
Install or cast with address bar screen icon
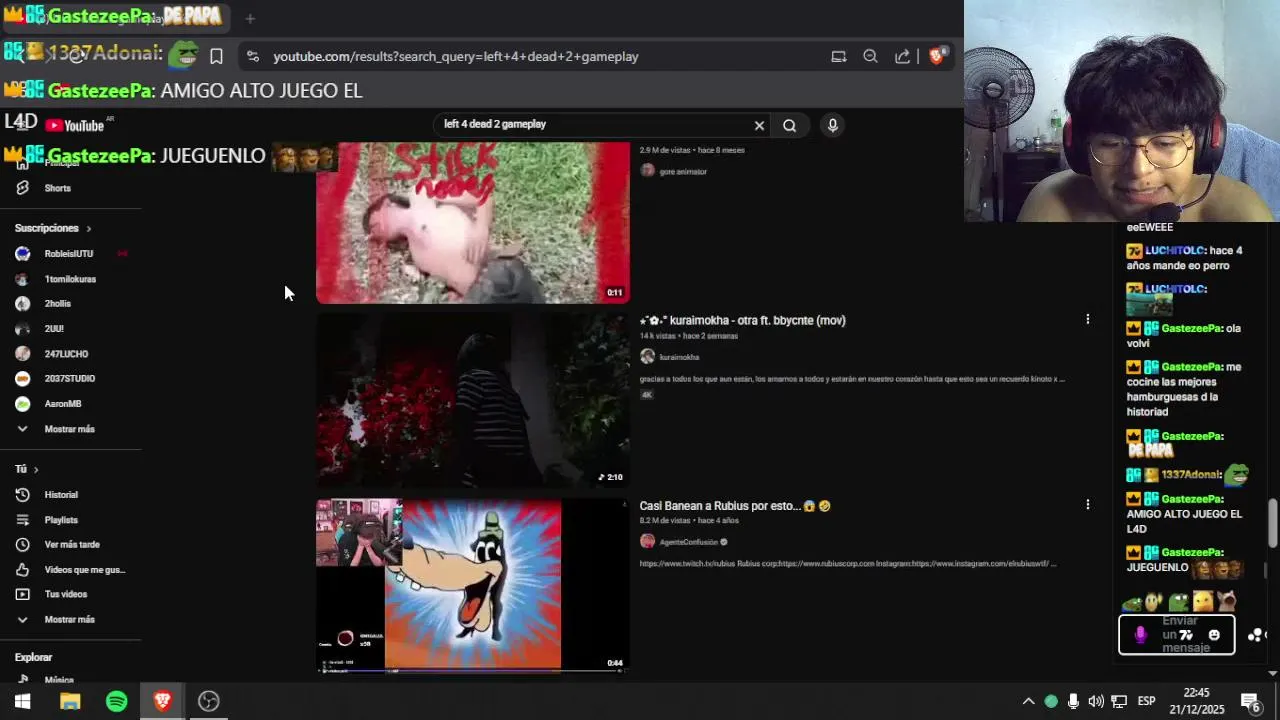(x=839, y=57)
